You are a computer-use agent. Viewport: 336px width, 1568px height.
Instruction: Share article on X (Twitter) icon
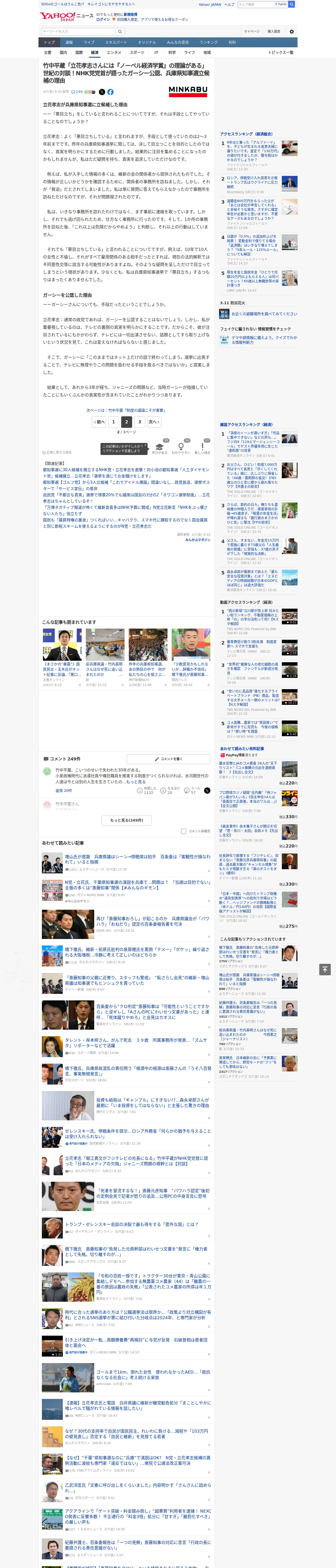102,92
